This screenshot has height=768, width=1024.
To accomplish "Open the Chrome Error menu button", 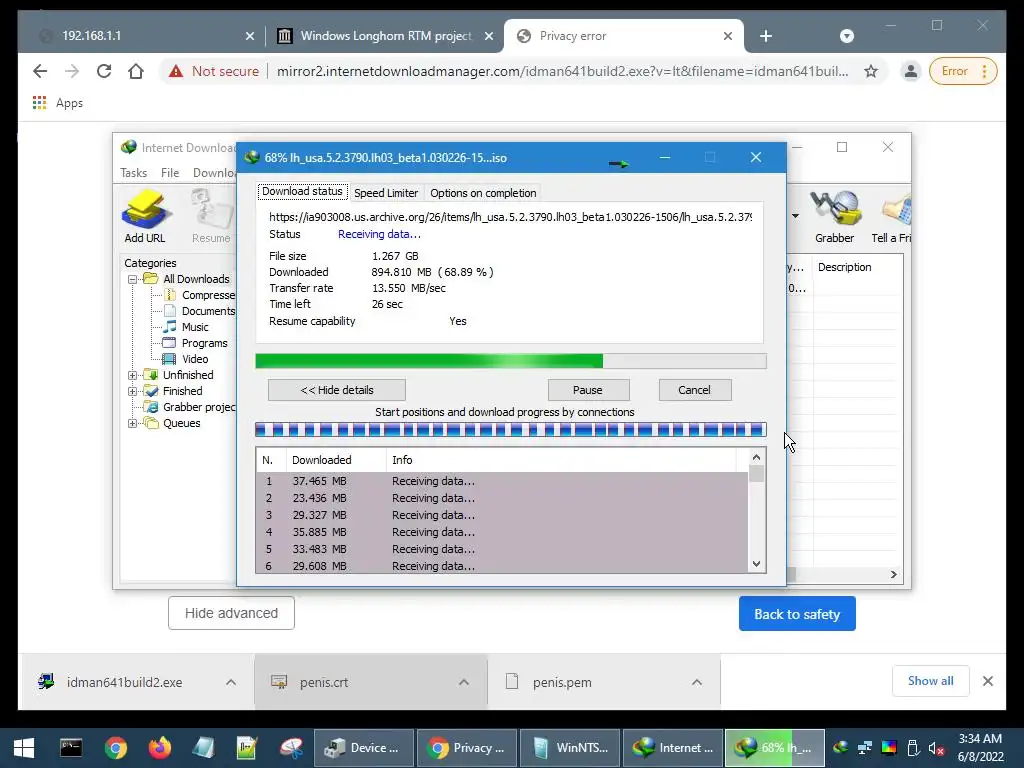I will (963, 71).
